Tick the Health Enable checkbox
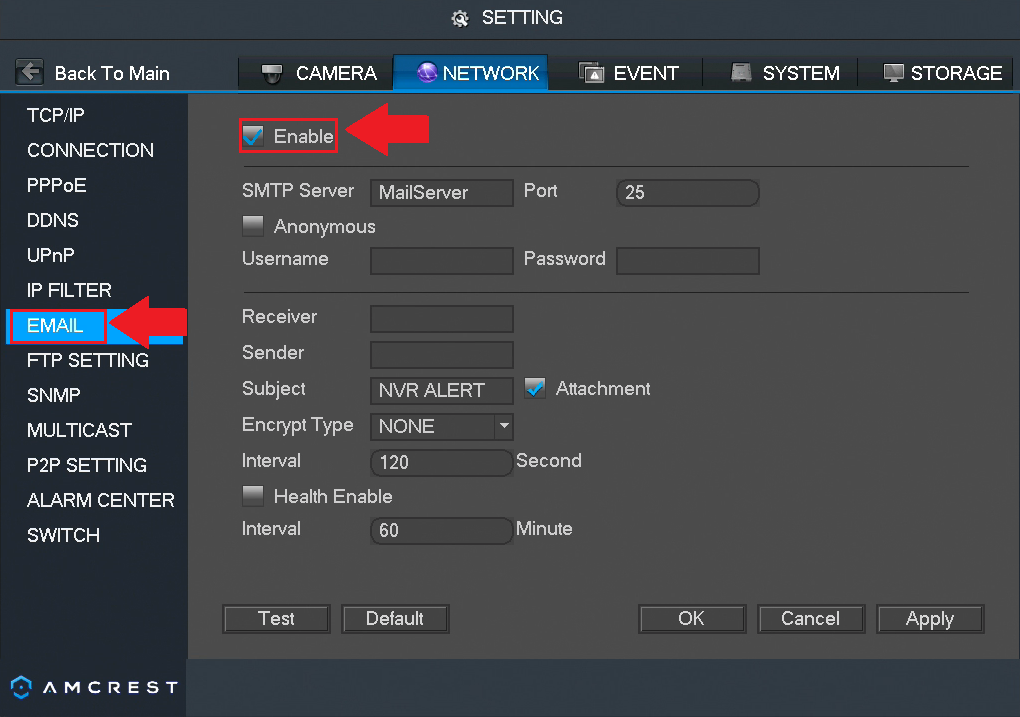This screenshot has width=1020, height=717. pos(253,496)
